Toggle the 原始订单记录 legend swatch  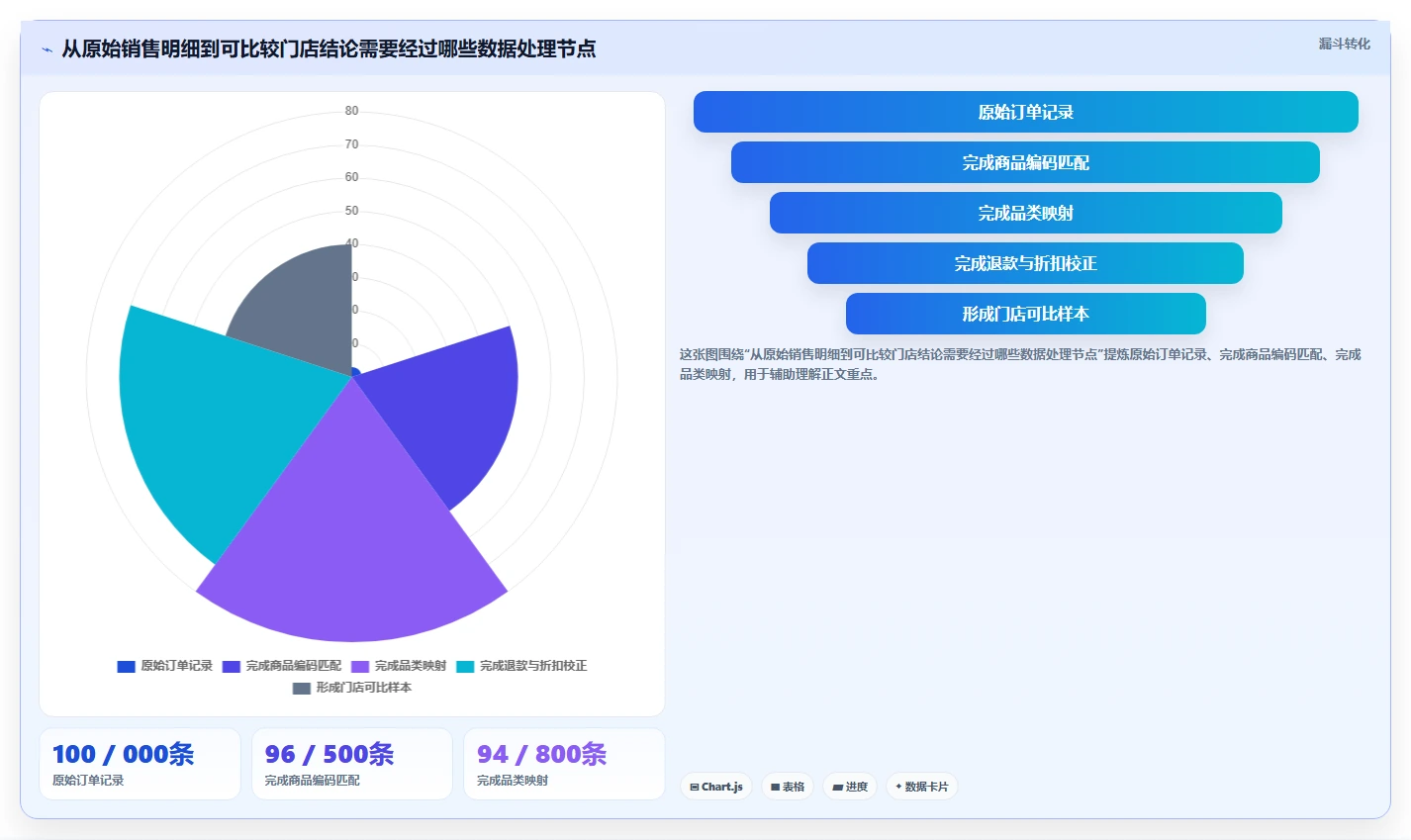126,667
